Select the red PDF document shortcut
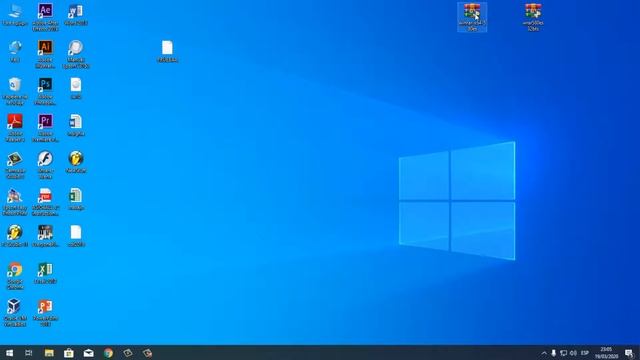640x360 pixels. click(x=45, y=201)
